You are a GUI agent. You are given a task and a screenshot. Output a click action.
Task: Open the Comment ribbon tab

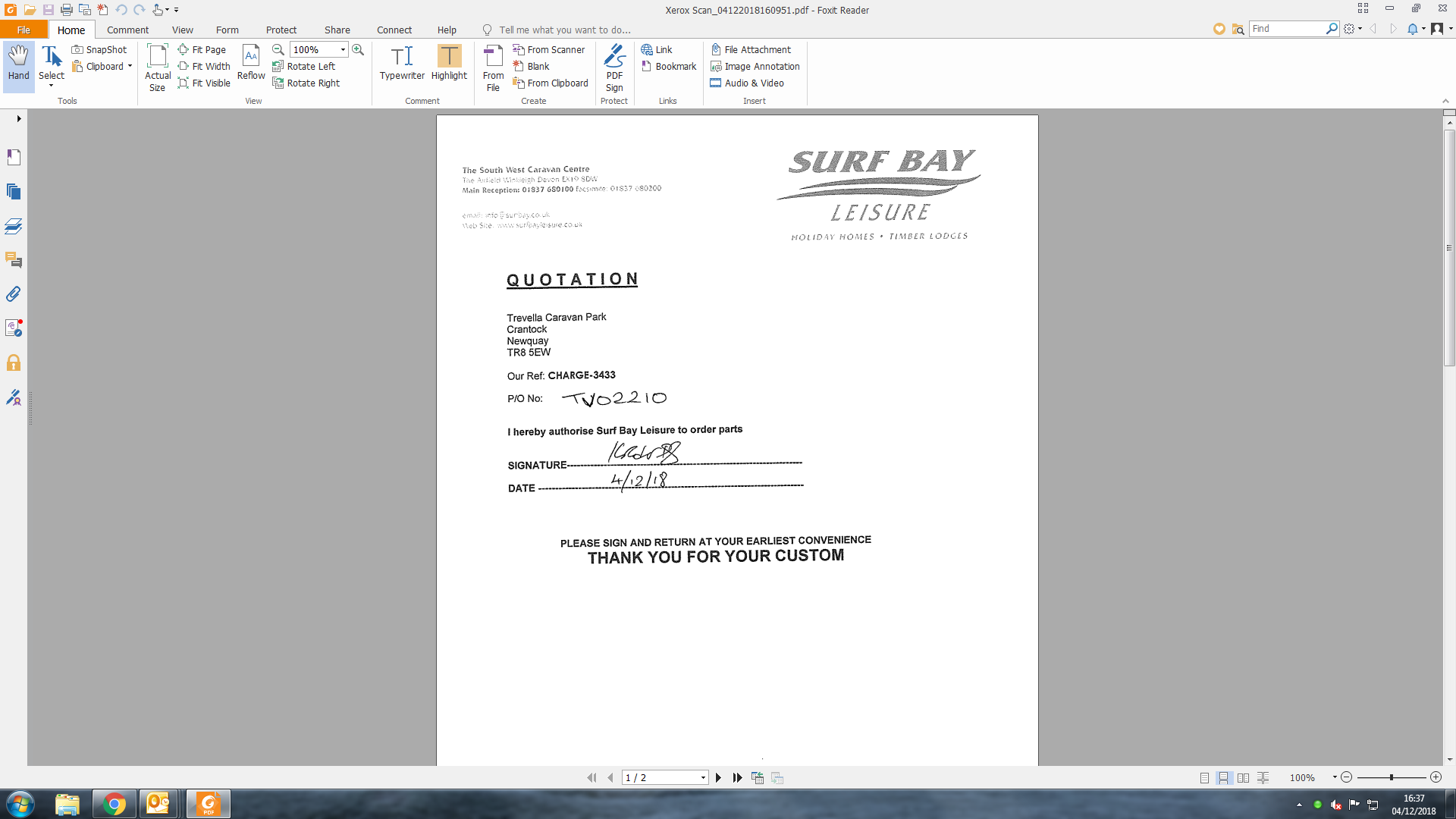(127, 30)
